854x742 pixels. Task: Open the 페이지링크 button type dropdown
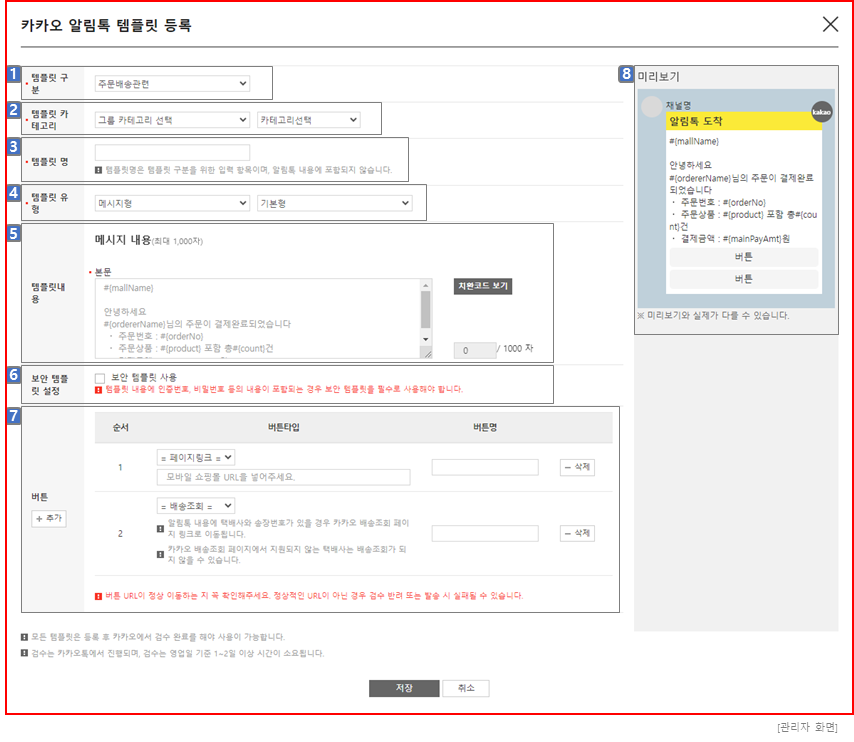196,458
